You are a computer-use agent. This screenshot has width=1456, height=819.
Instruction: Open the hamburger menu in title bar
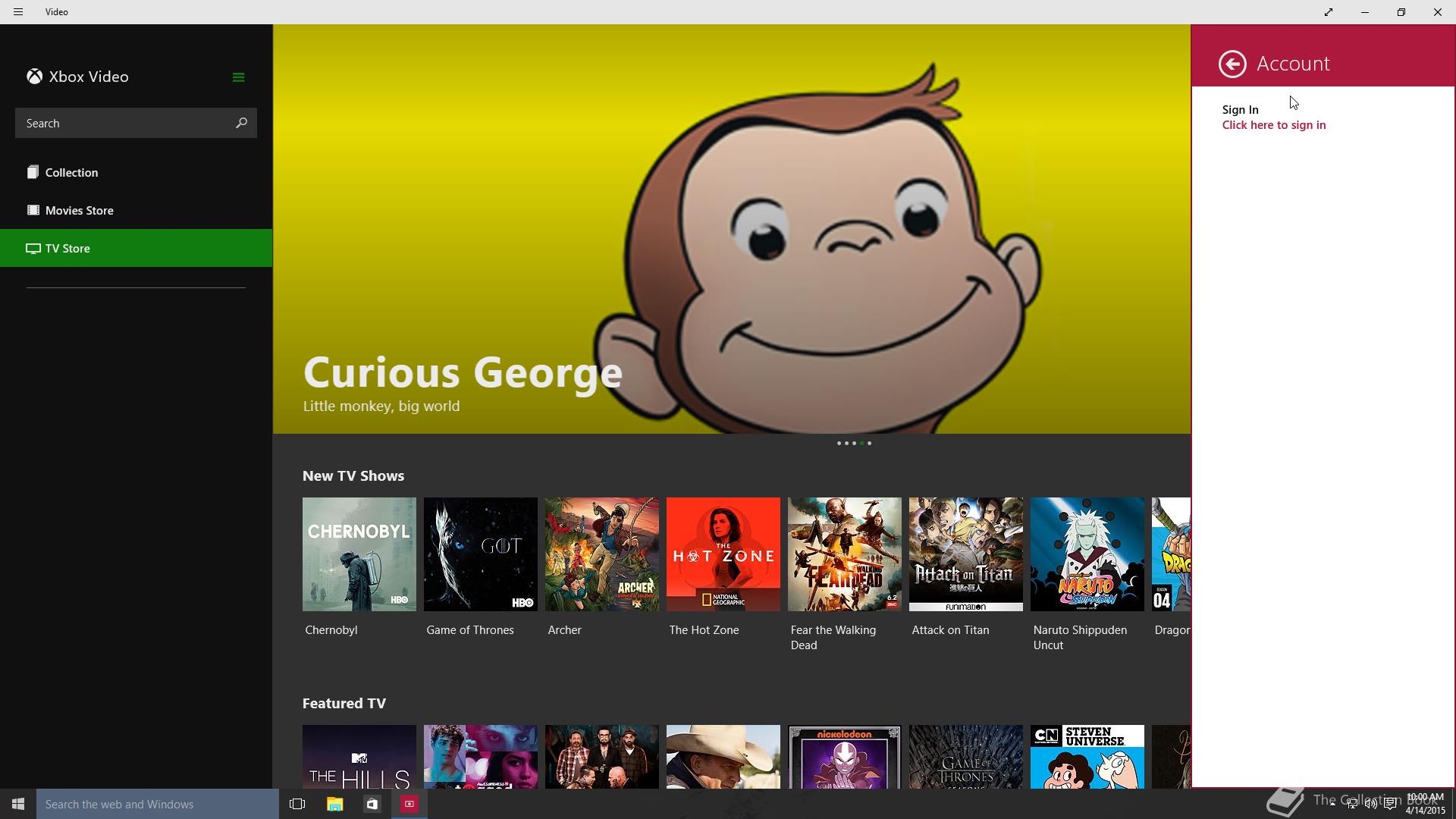18,12
